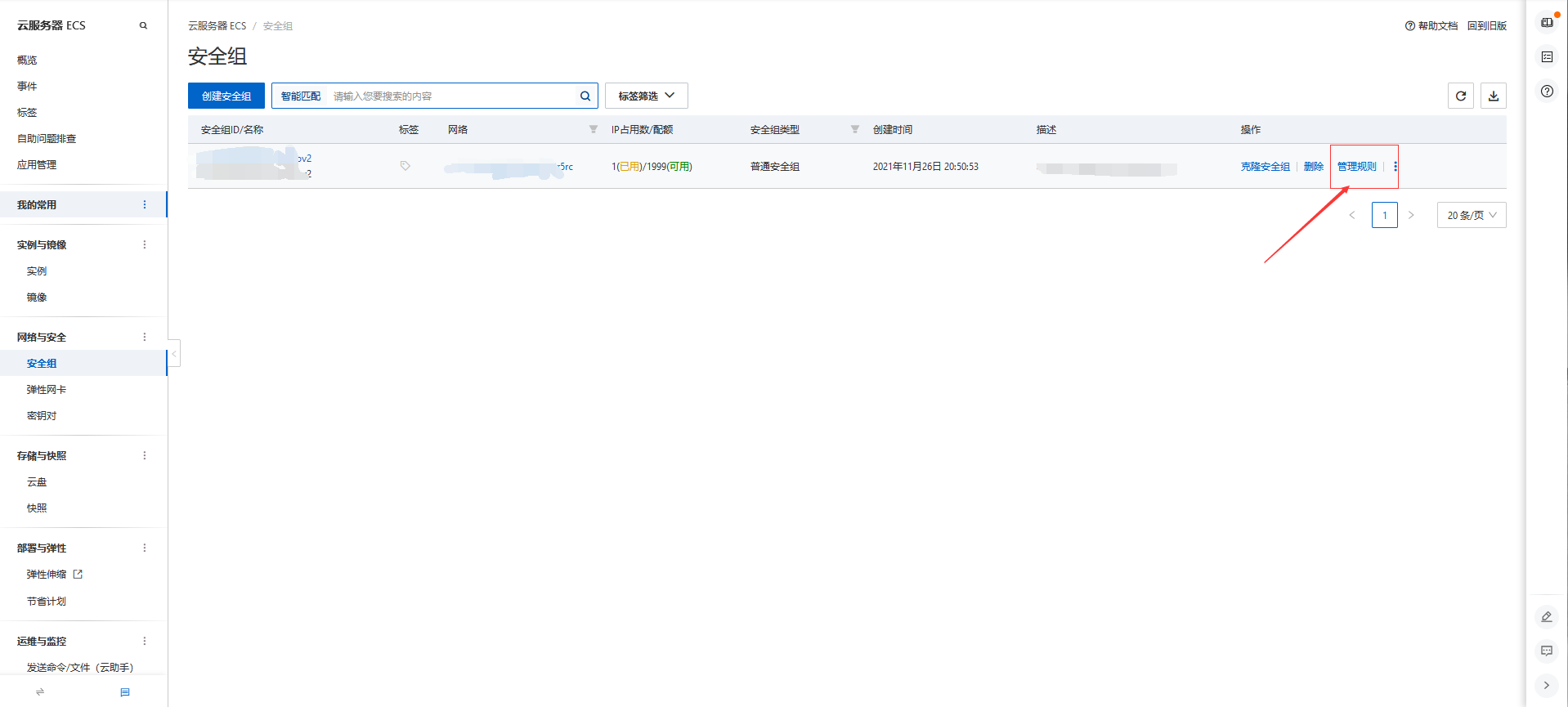Open 密钥对 in the sidebar
Viewport: 1568px width, 707px height.
point(42,415)
